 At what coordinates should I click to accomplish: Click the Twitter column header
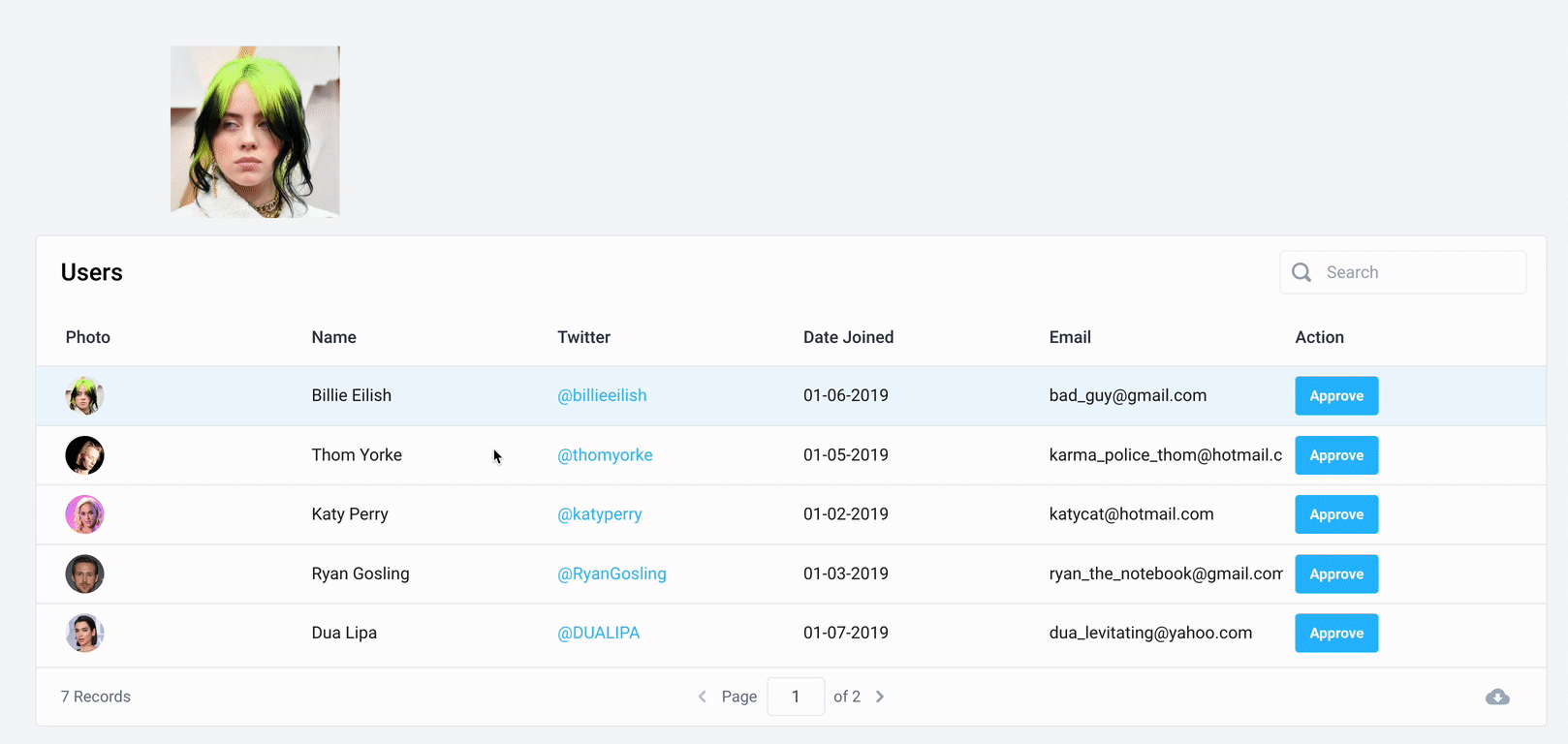click(583, 337)
